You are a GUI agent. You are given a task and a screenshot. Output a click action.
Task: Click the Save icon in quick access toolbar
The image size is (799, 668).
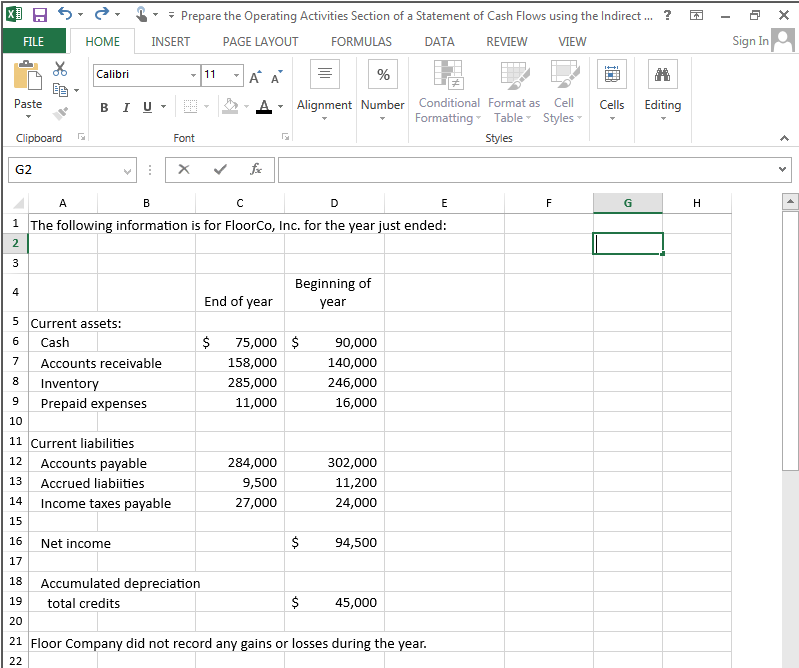tap(39, 15)
